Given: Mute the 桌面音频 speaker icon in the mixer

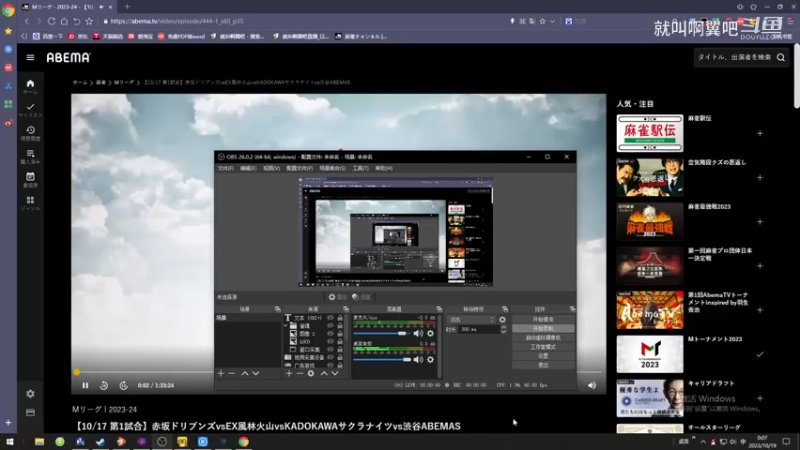Looking at the screenshot, I should point(418,359).
